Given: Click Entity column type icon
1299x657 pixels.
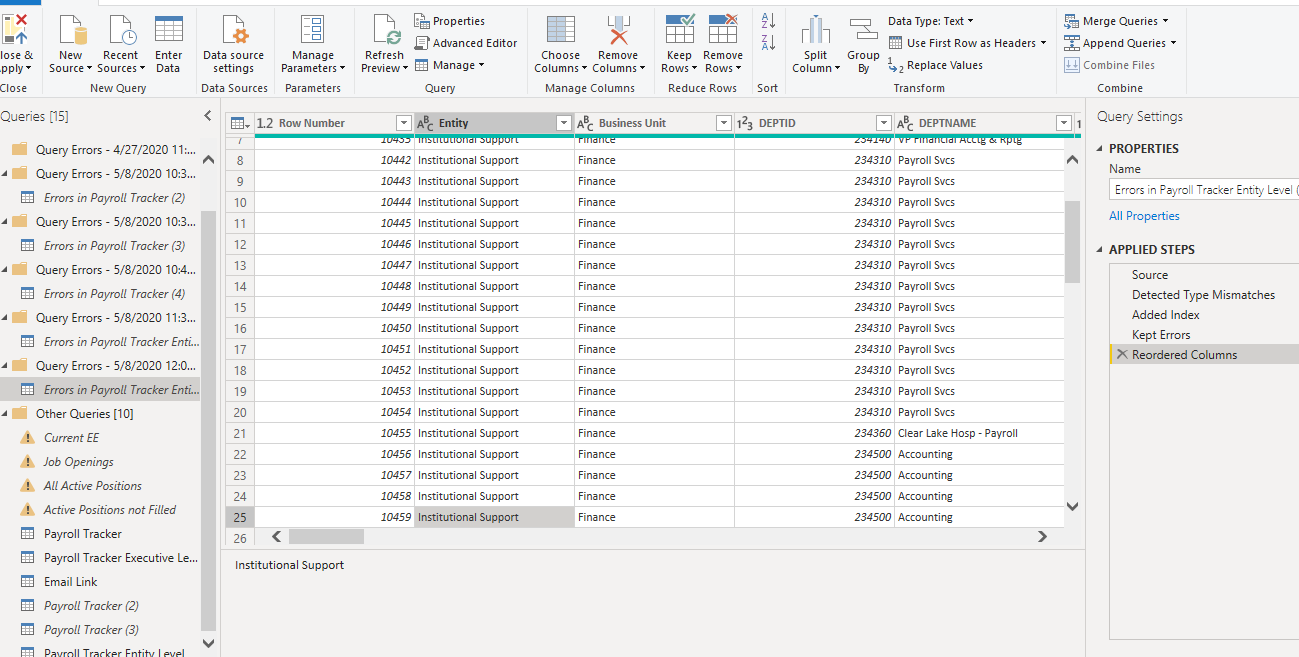Looking at the screenshot, I should [x=425, y=123].
